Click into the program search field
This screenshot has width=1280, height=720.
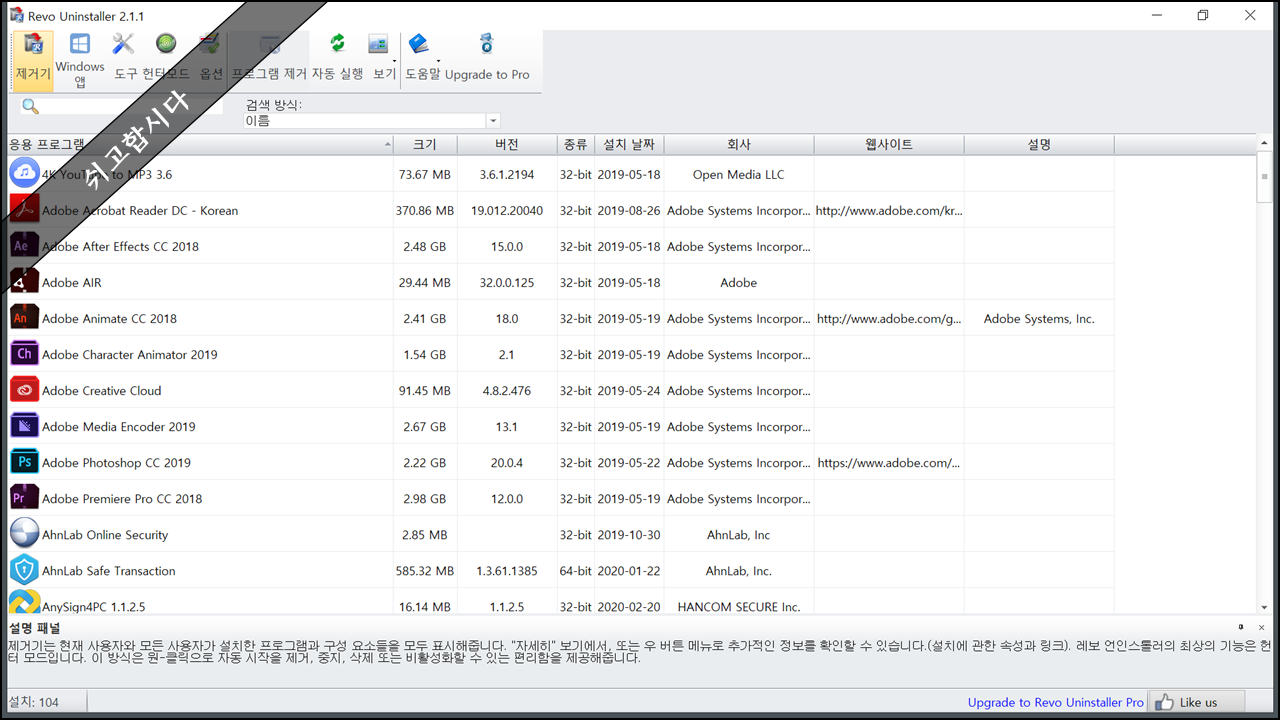tap(130, 106)
